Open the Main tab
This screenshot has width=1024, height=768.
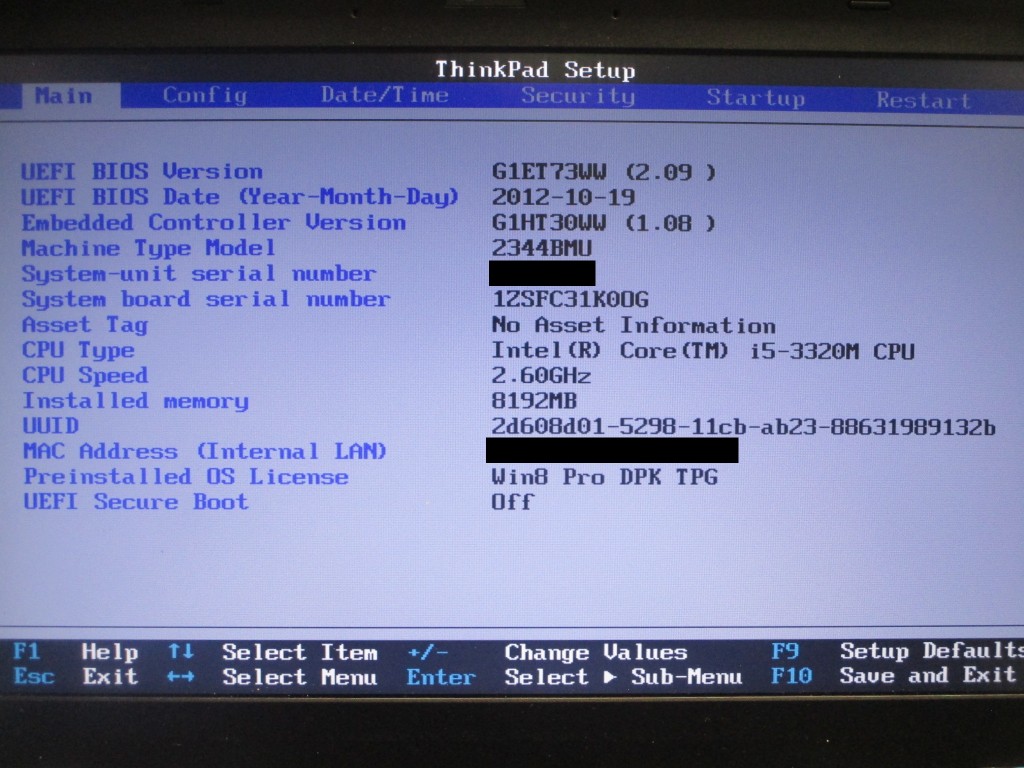[63, 96]
